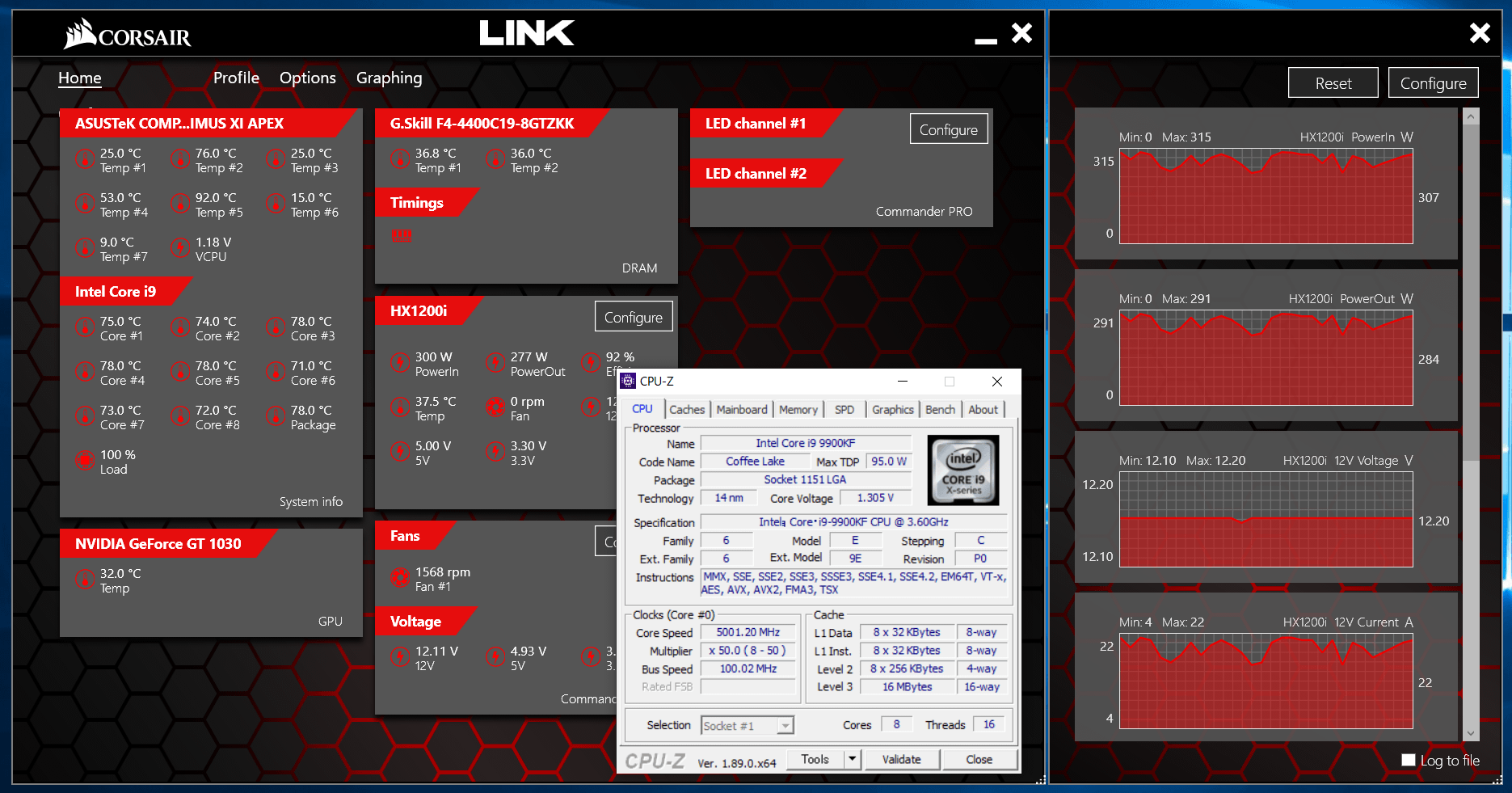Image resolution: width=1512 pixels, height=793 pixels.
Task: Click the Commander 12V voltage icon
Action: (400, 657)
